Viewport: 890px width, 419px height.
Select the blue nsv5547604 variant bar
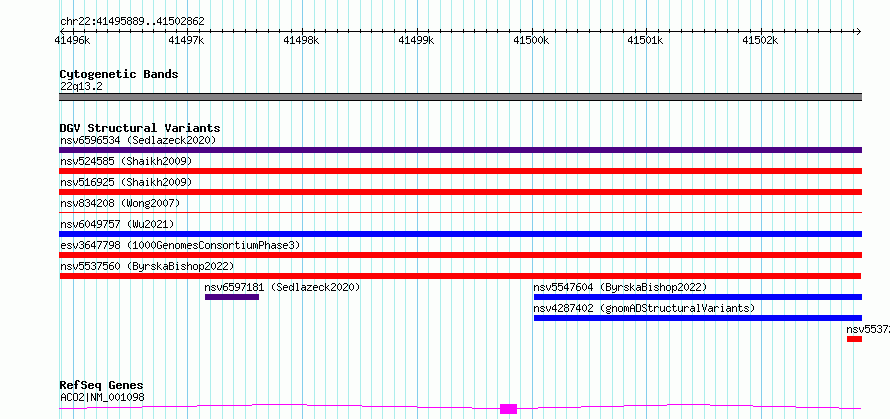click(698, 297)
